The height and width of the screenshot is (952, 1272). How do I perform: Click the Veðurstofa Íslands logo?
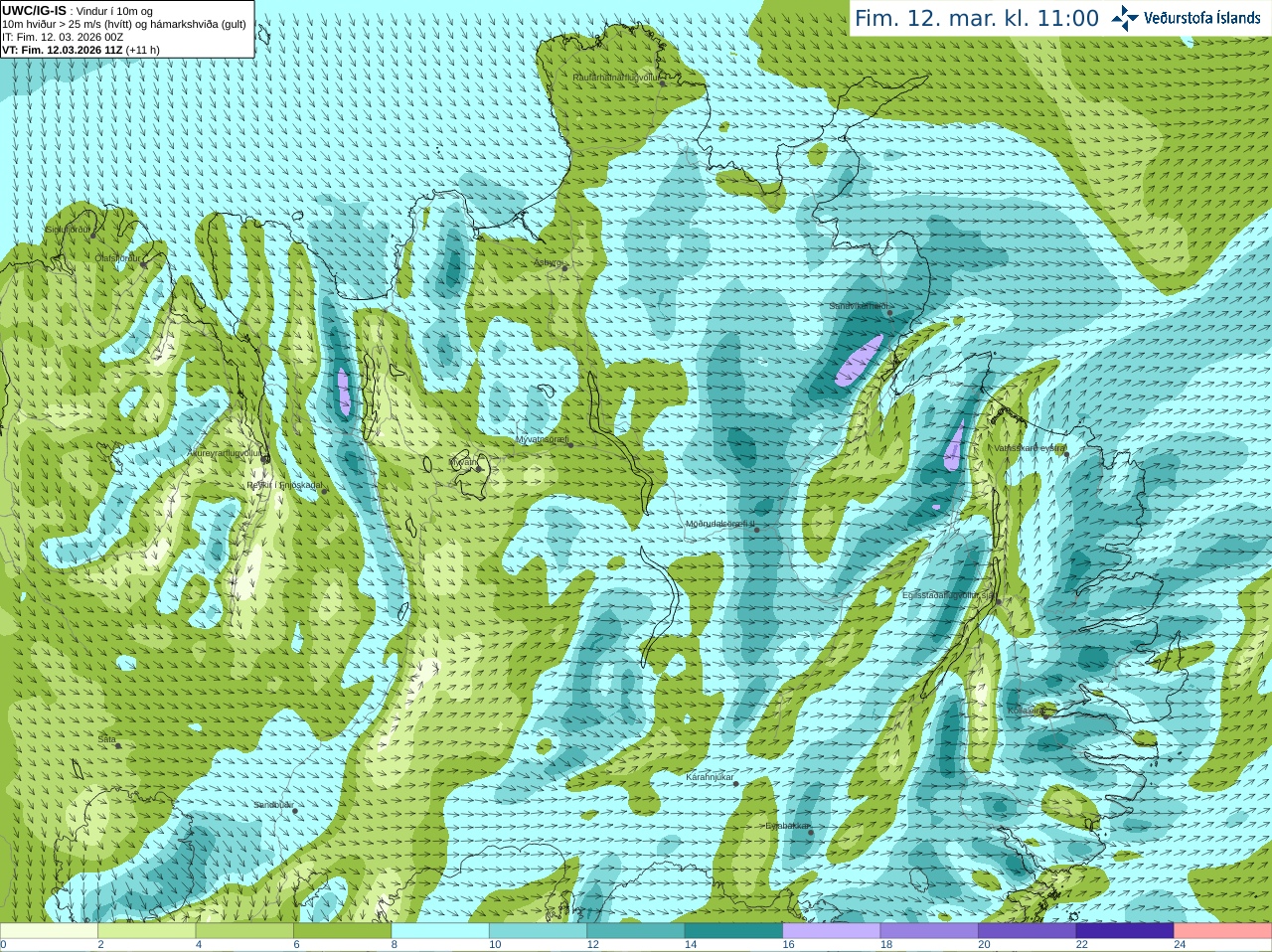pos(1186,18)
